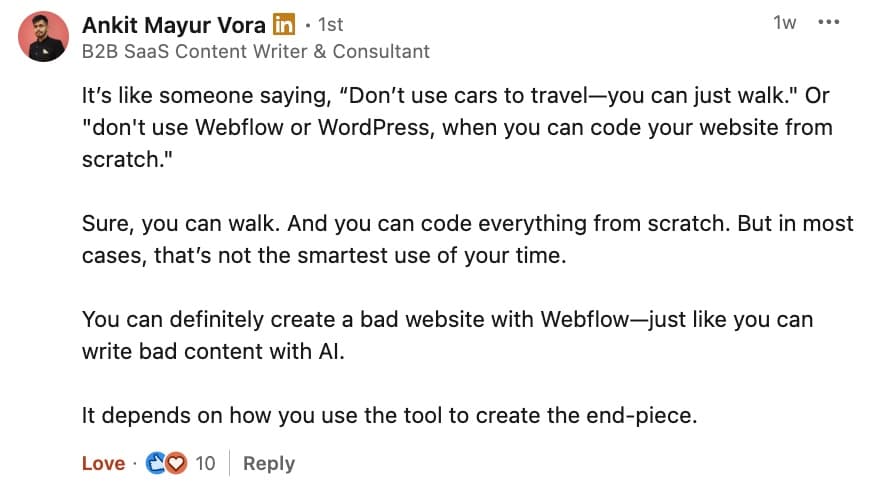
Task: Toggle the Love reaction on this comment
Action: (103, 464)
